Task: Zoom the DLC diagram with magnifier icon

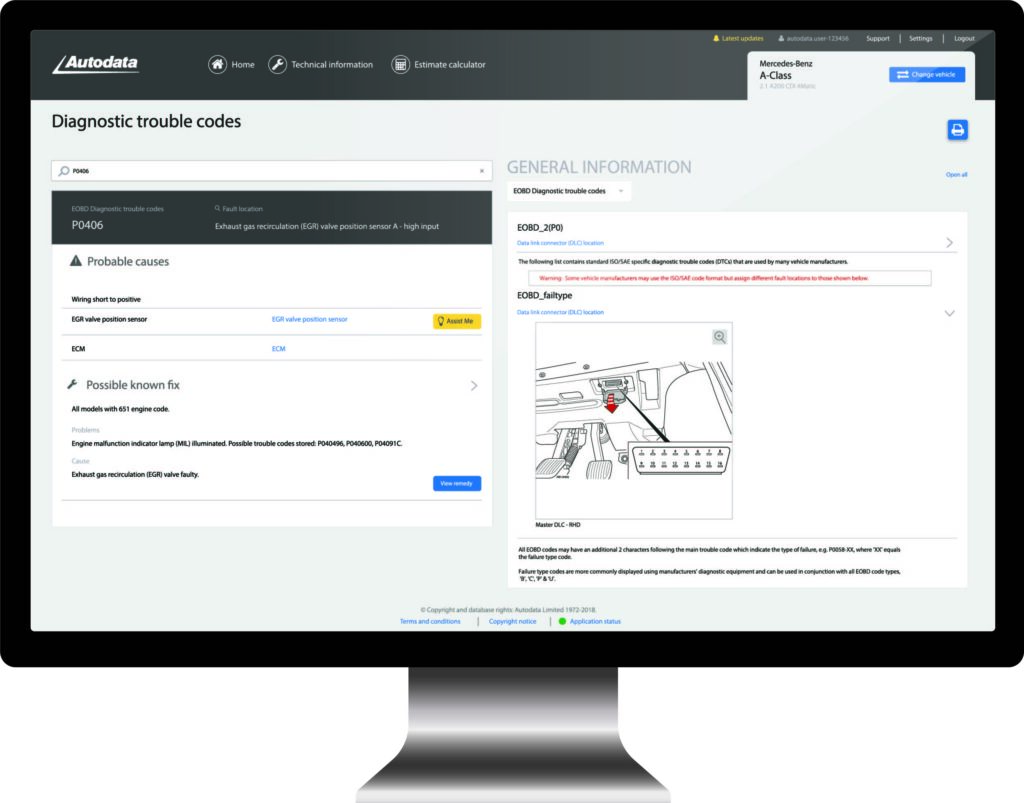Action: click(719, 337)
